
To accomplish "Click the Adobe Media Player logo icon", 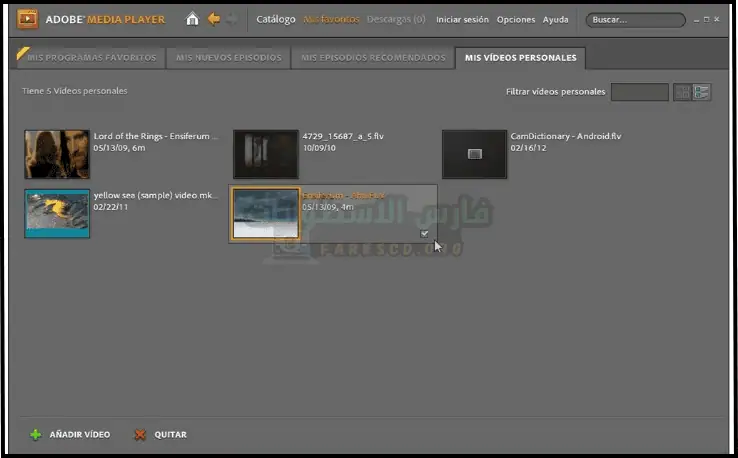I will (x=29, y=19).
